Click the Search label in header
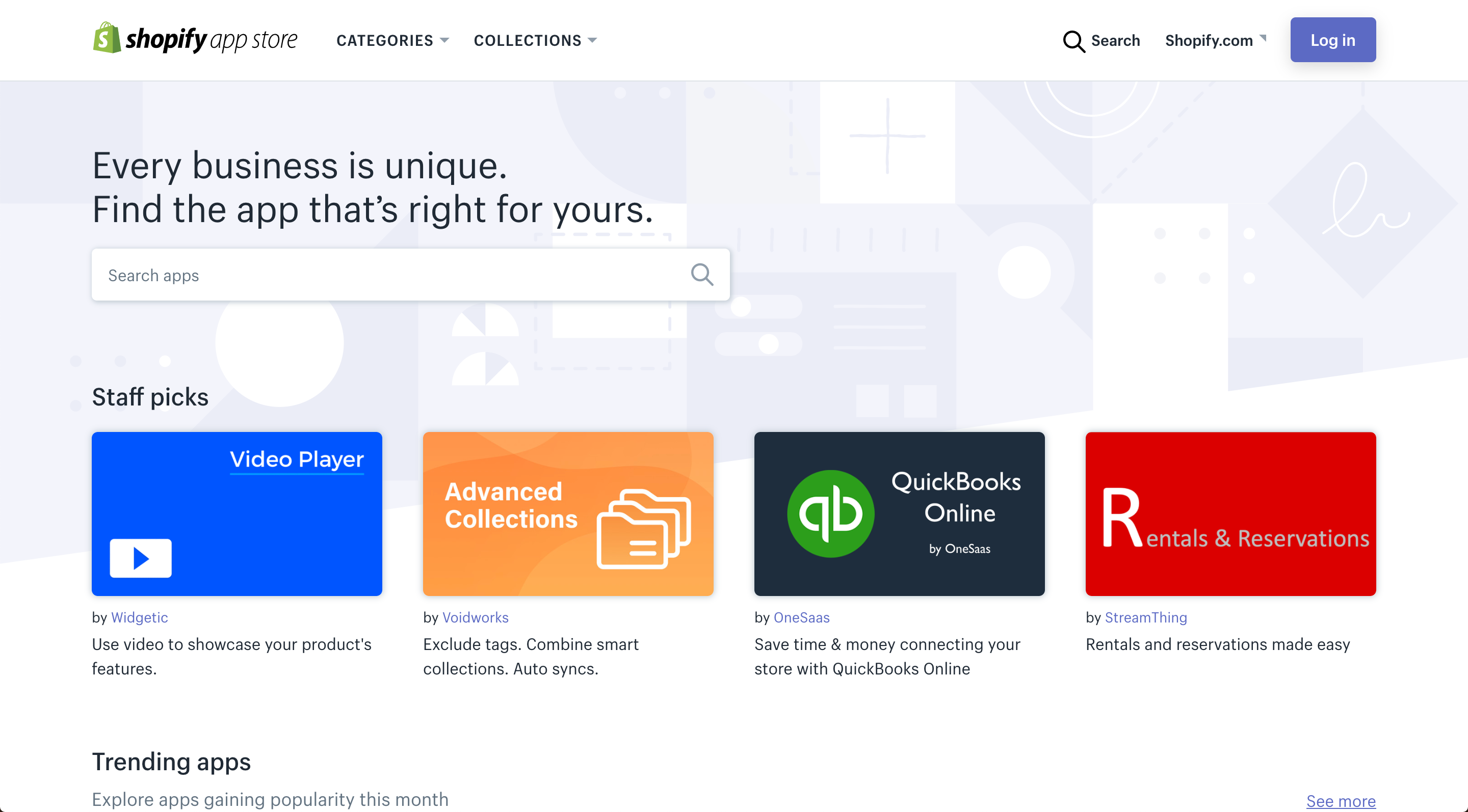 click(x=1115, y=40)
